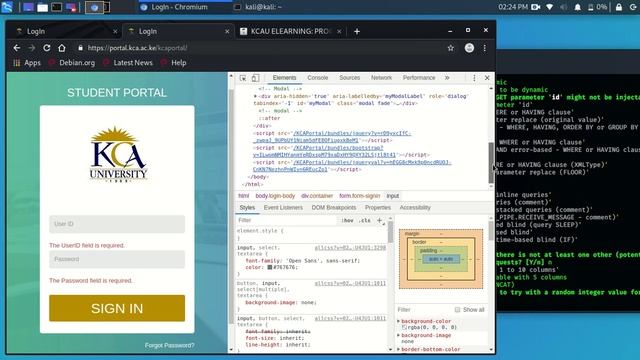Image resolution: width=640 pixels, height=360 pixels.
Task: Toggle device toolbar in DevTools
Action: coord(255,78)
